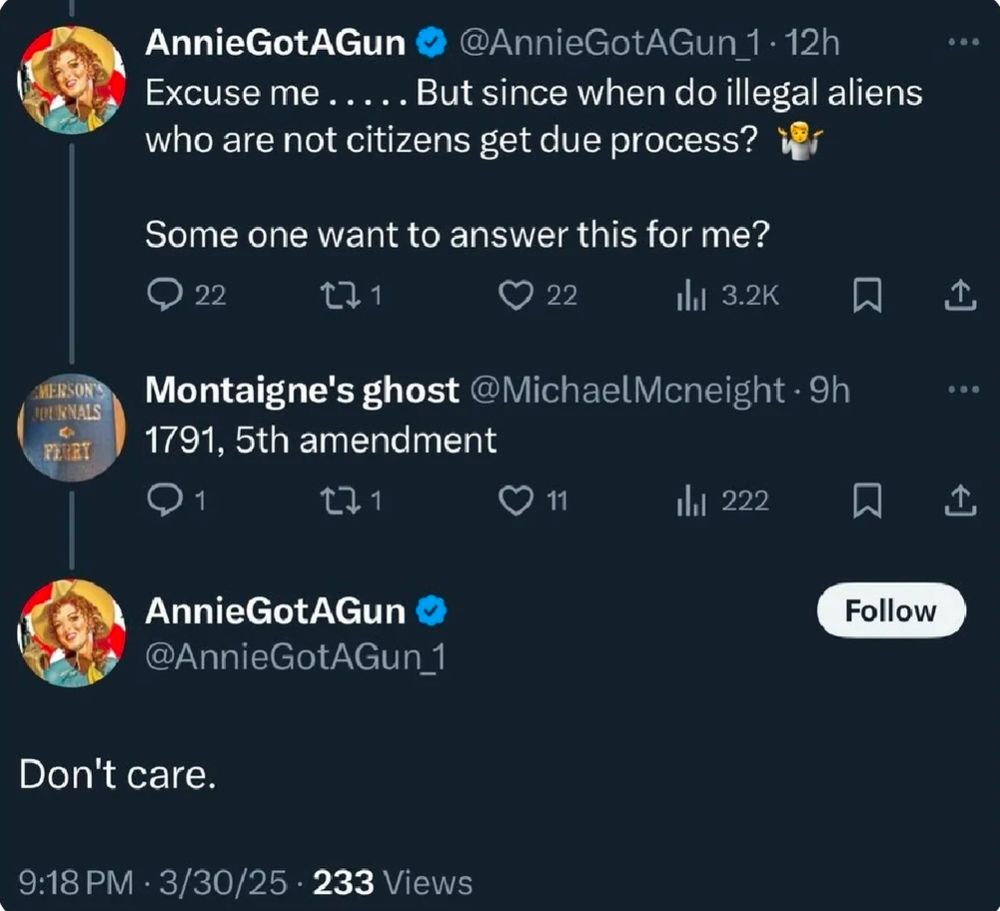Open more options for Montaigne's ghost reply
1000x911 pixels.
pyautogui.click(x=963, y=389)
